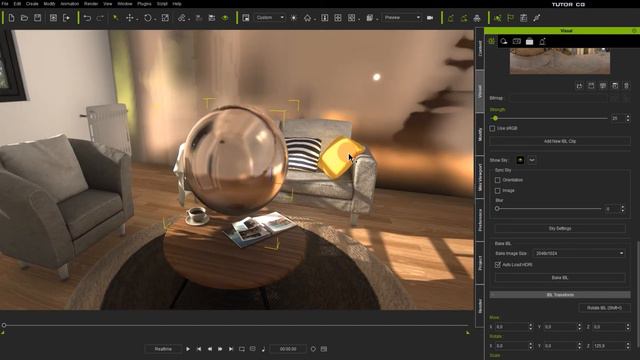Select the Move object tool
Viewport: 640px width, 360px height.
[x=130, y=18]
